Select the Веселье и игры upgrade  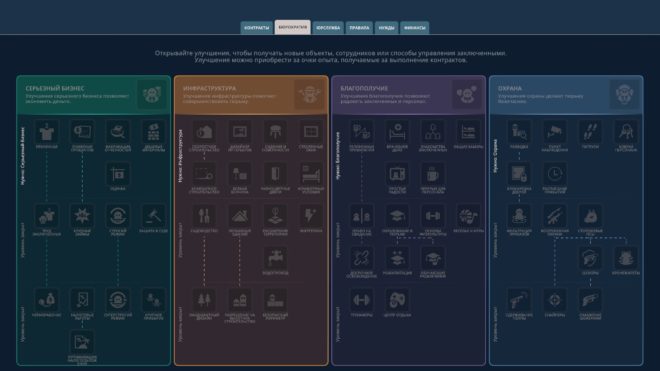(x=468, y=216)
